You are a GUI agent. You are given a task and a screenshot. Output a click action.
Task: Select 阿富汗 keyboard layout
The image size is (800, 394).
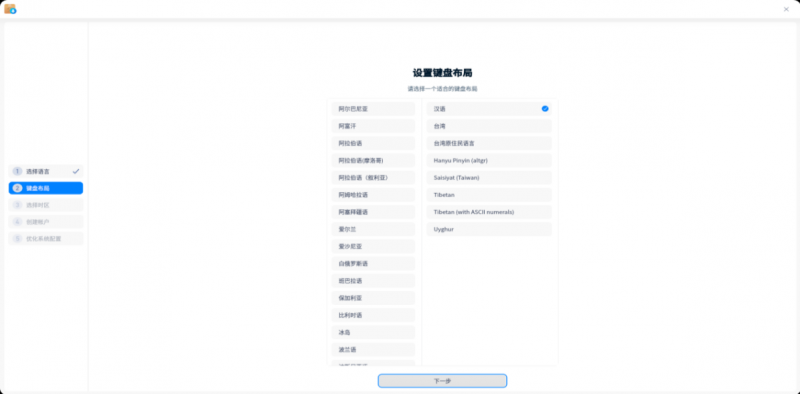(373, 126)
